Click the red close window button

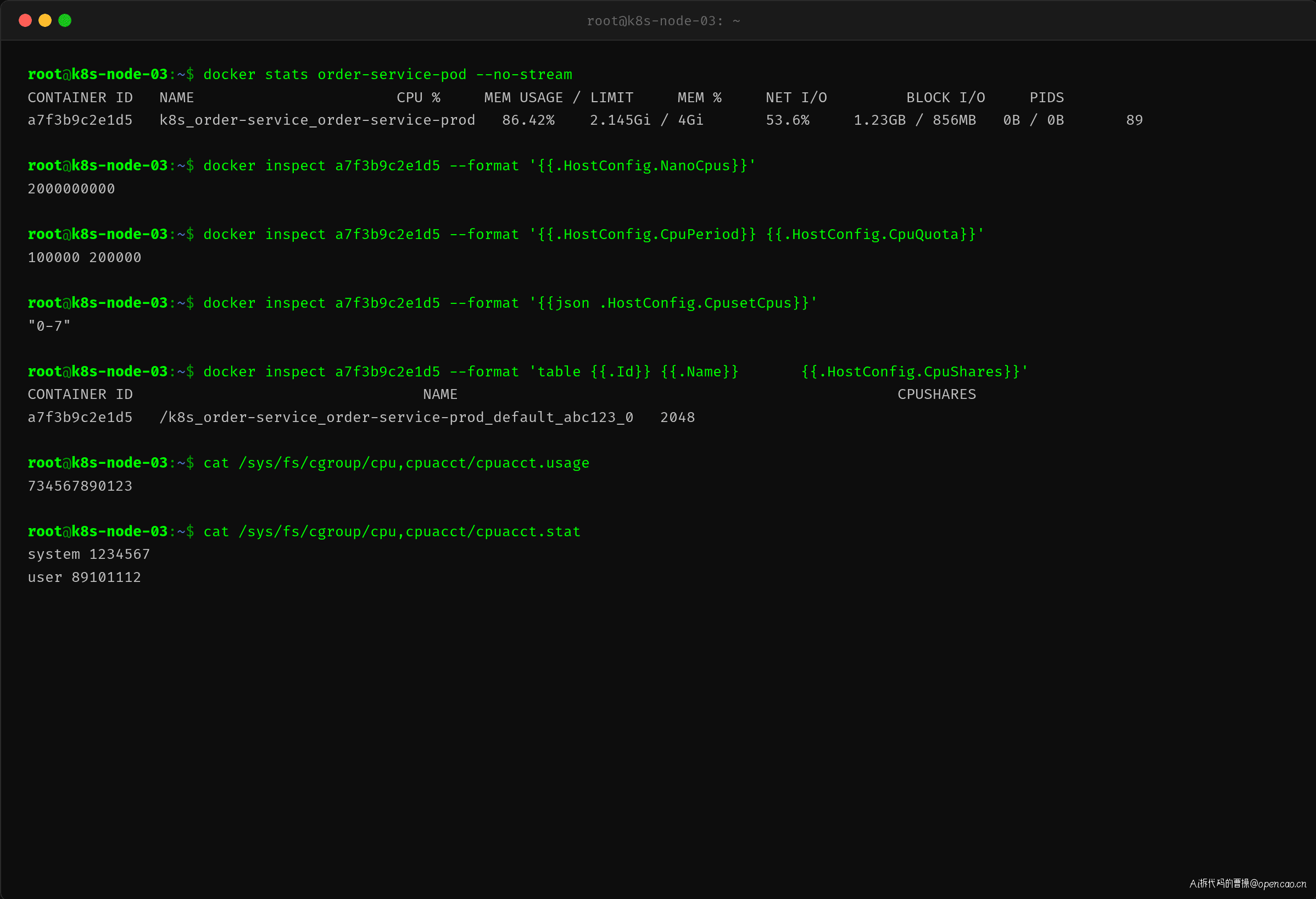pyautogui.click(x=25, y=21)
